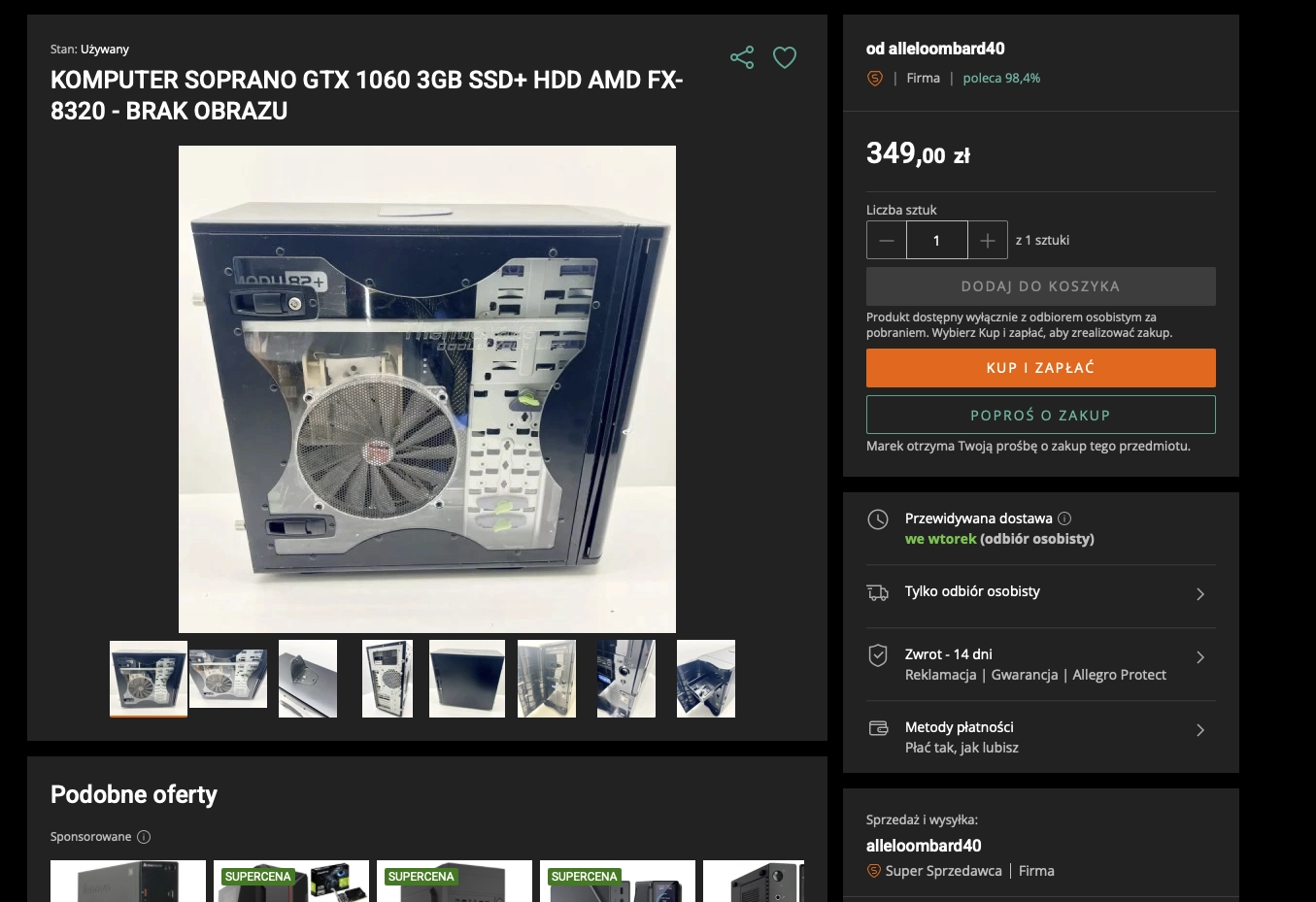Expand the Tylko odbiór osobisty row
The width and height of the screenshot is (1316, 902).
[1200, 594]
